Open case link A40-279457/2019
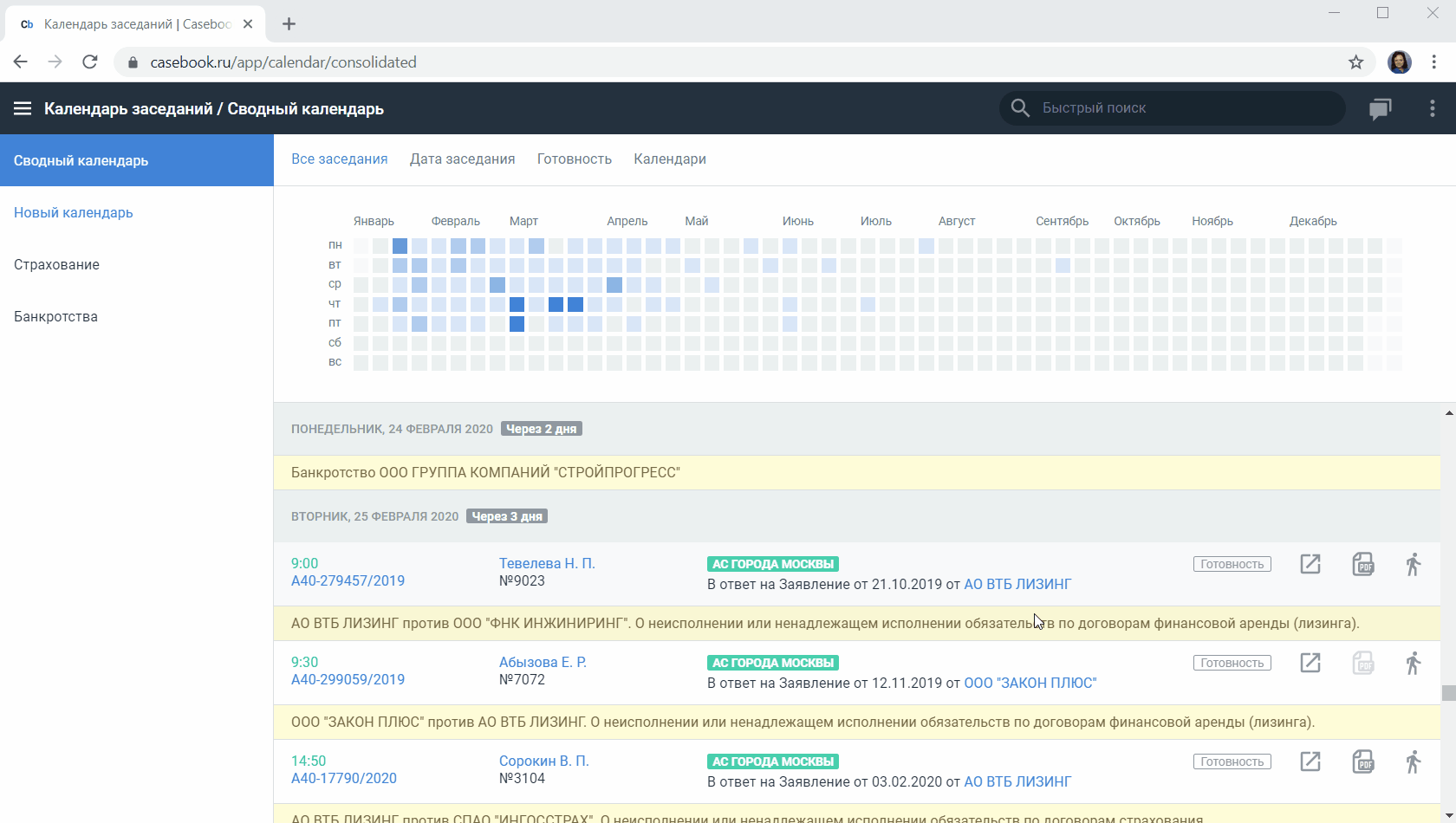 pyautogui.click(x=348, y=581)
